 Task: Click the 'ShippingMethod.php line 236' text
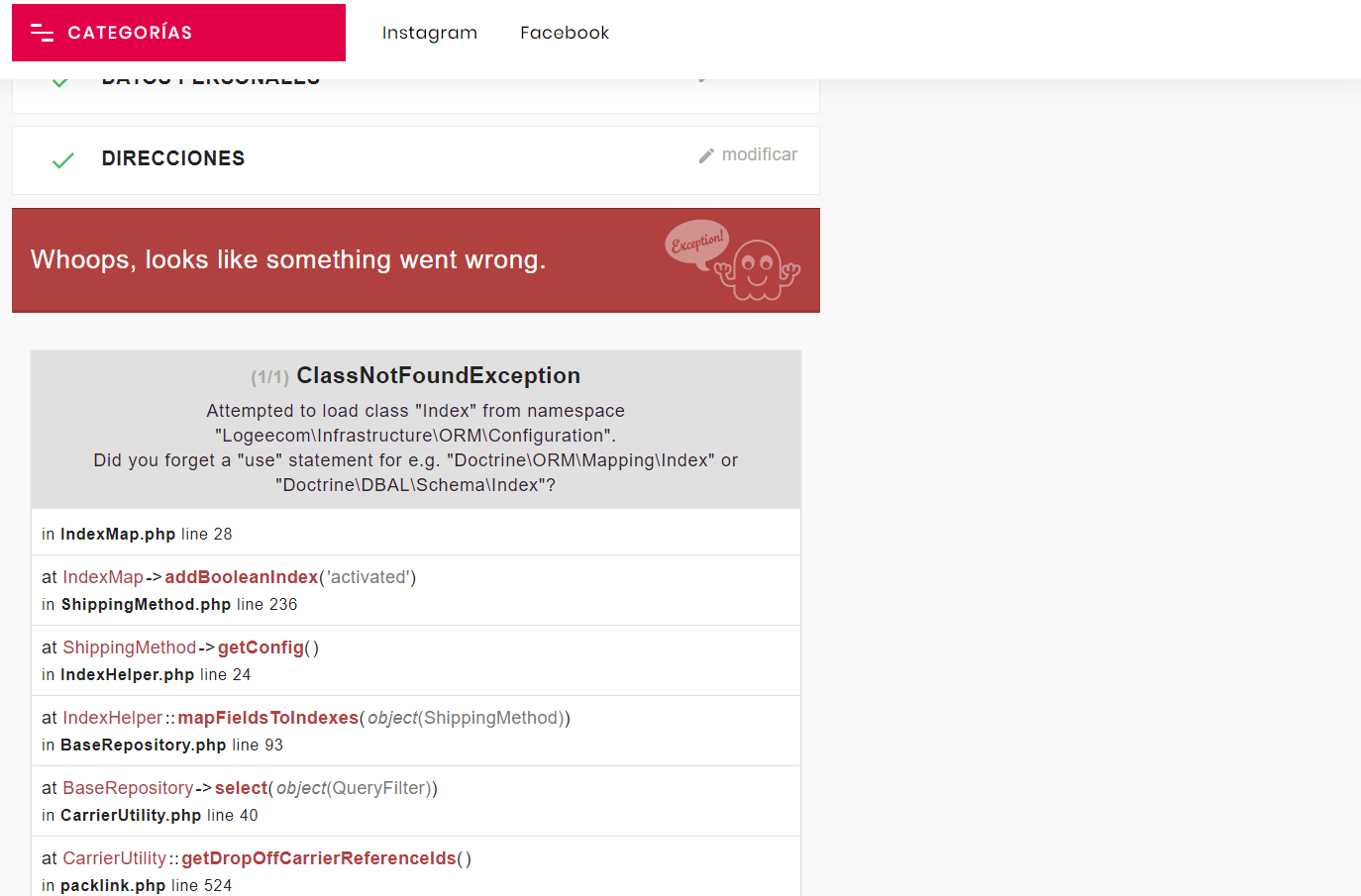[x=179, y=604]
